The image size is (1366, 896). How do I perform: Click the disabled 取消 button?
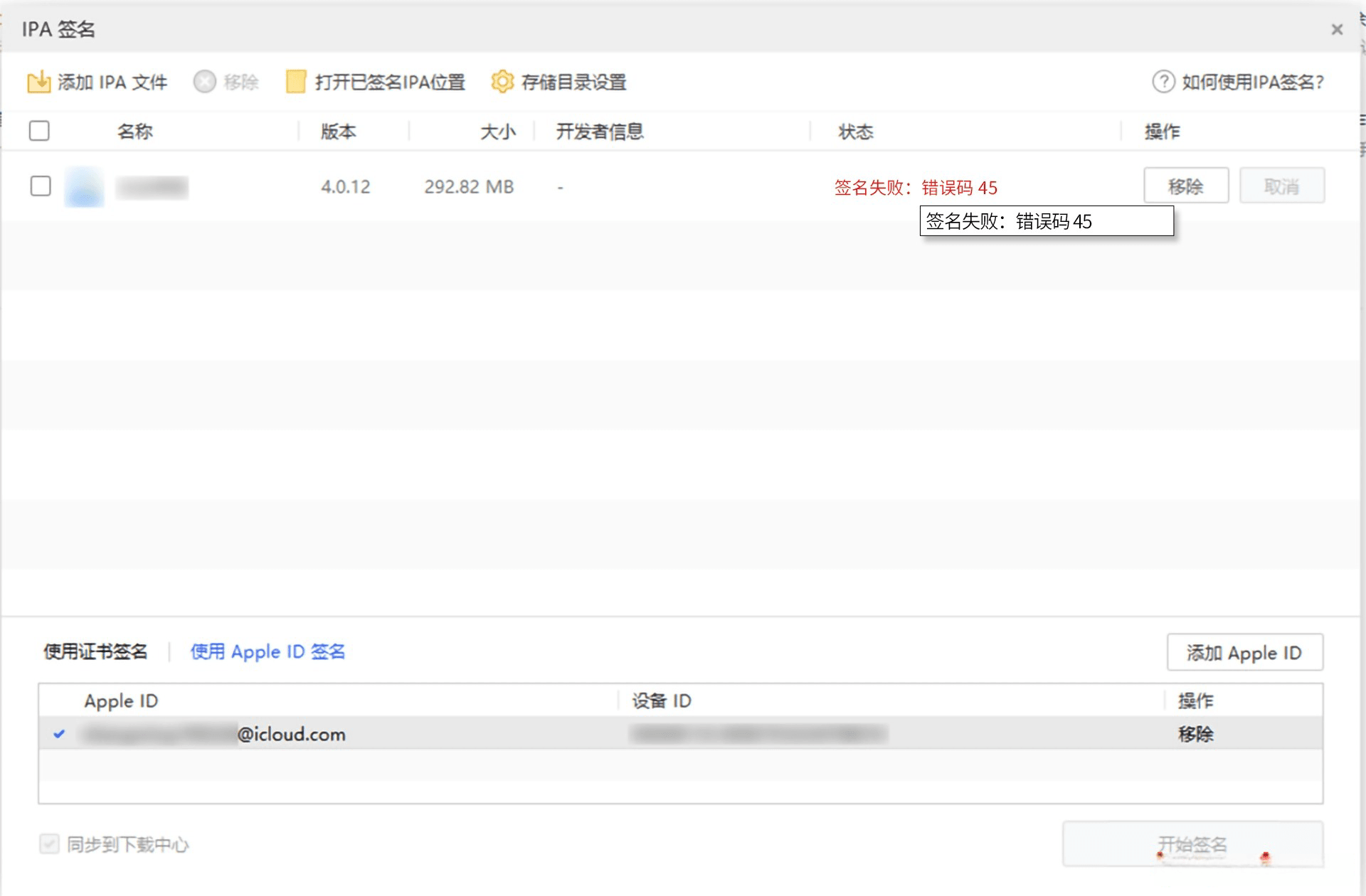pyautogui.click(x=1281, y=186)
